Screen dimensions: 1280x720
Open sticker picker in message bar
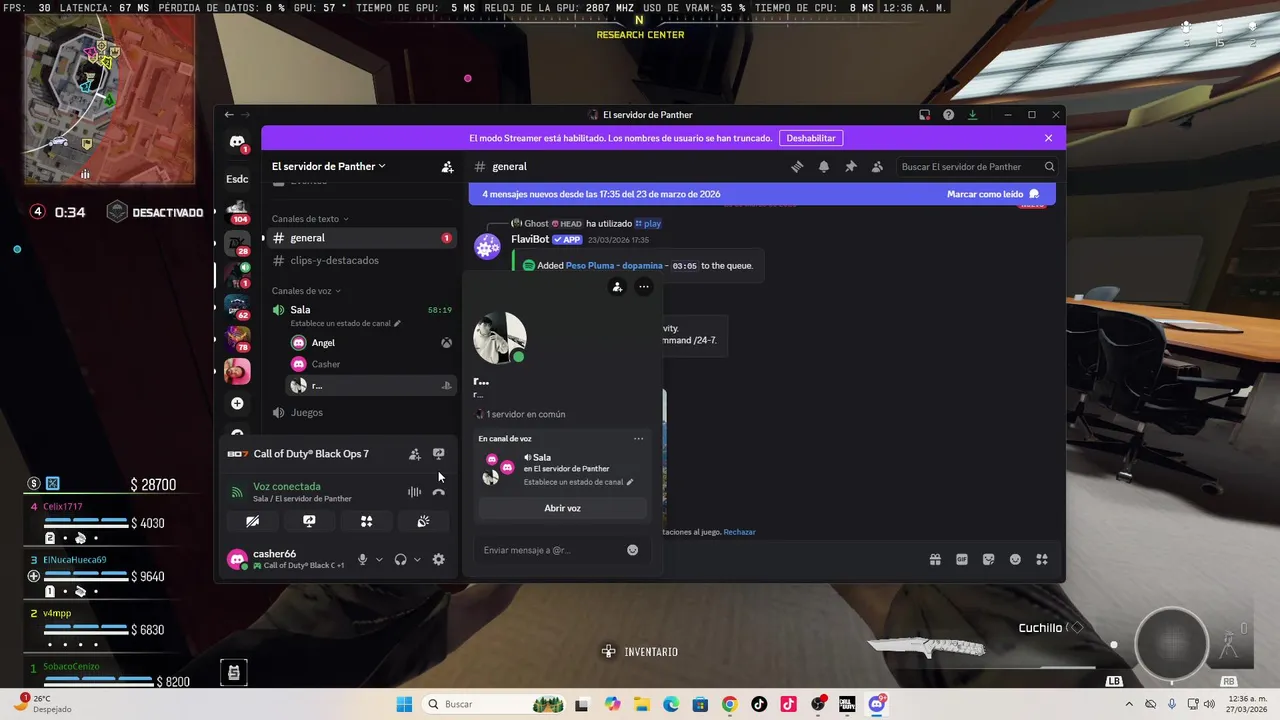(x=988, y=560)
